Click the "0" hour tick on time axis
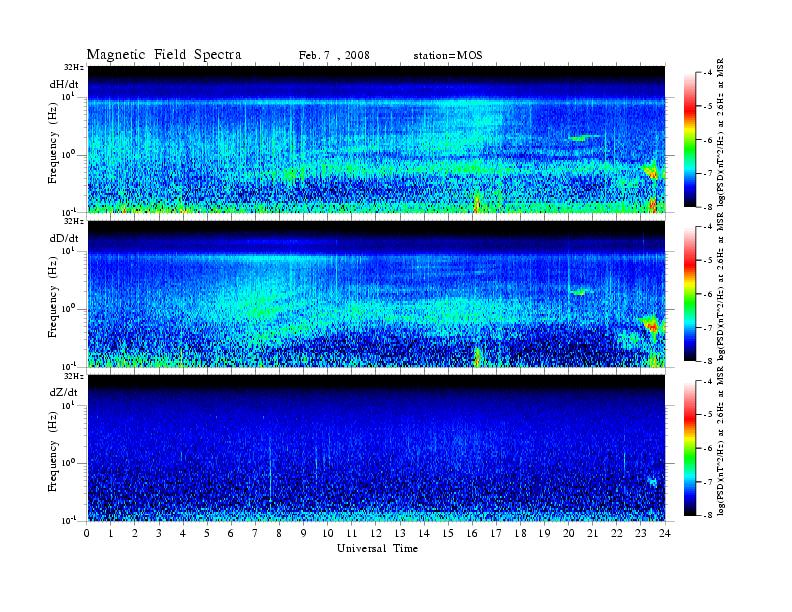Image resolution: width=792 pixels, height=612 pixels. [x=87, y=533]
